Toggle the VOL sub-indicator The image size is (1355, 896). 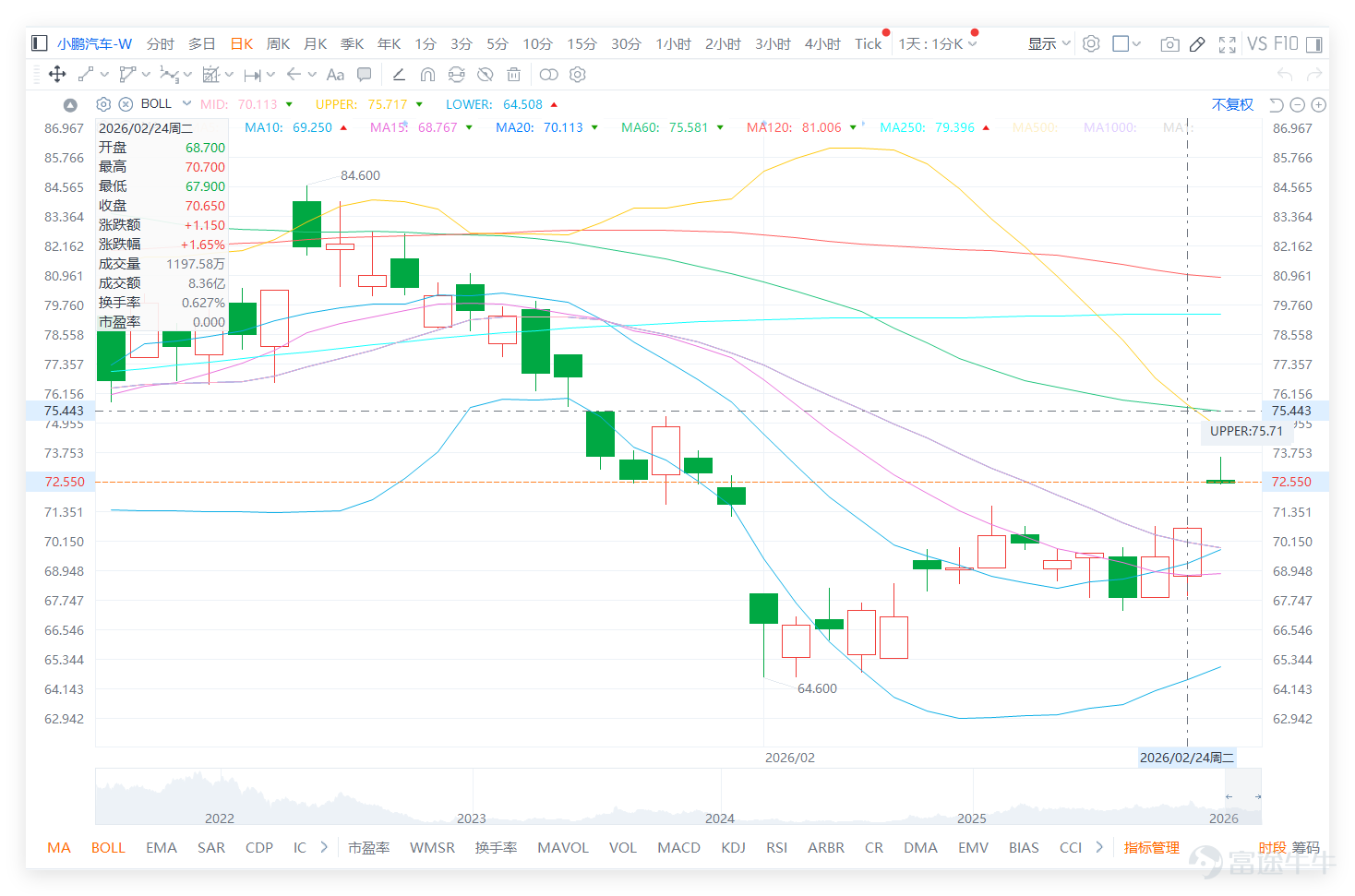click(623, 847)
